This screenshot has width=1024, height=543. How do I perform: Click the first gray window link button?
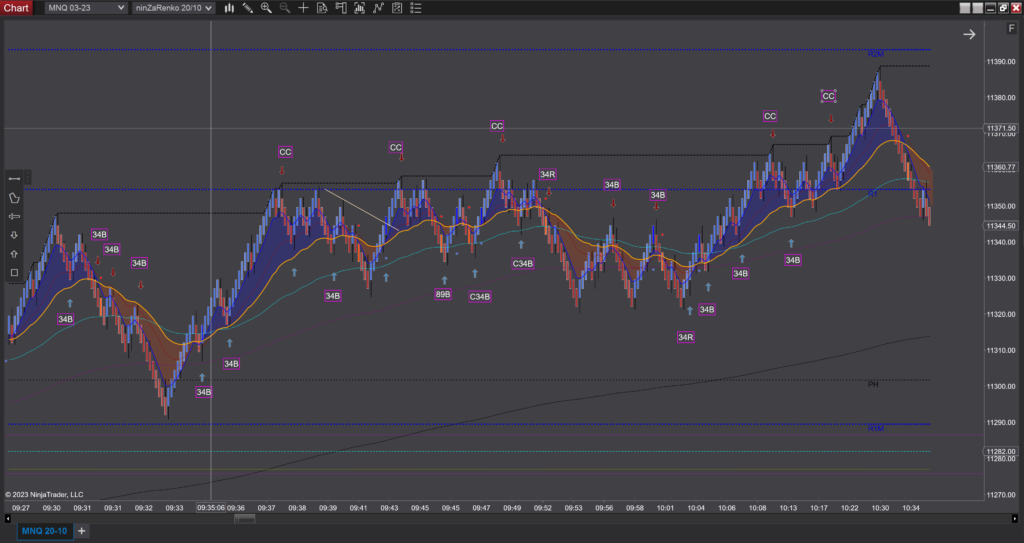(965, 8)
